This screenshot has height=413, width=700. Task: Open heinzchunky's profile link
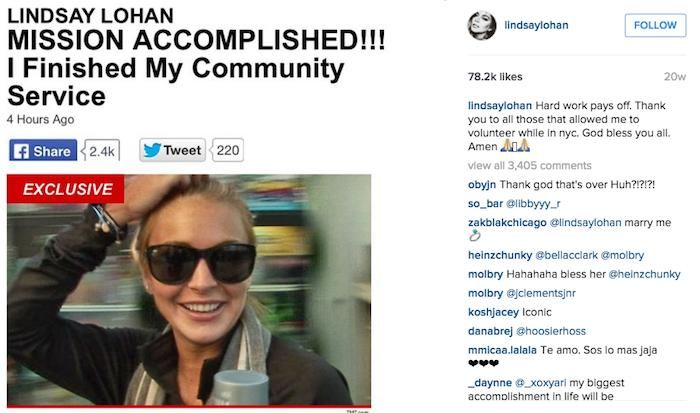pyautogui.click(x=500, y=255)
